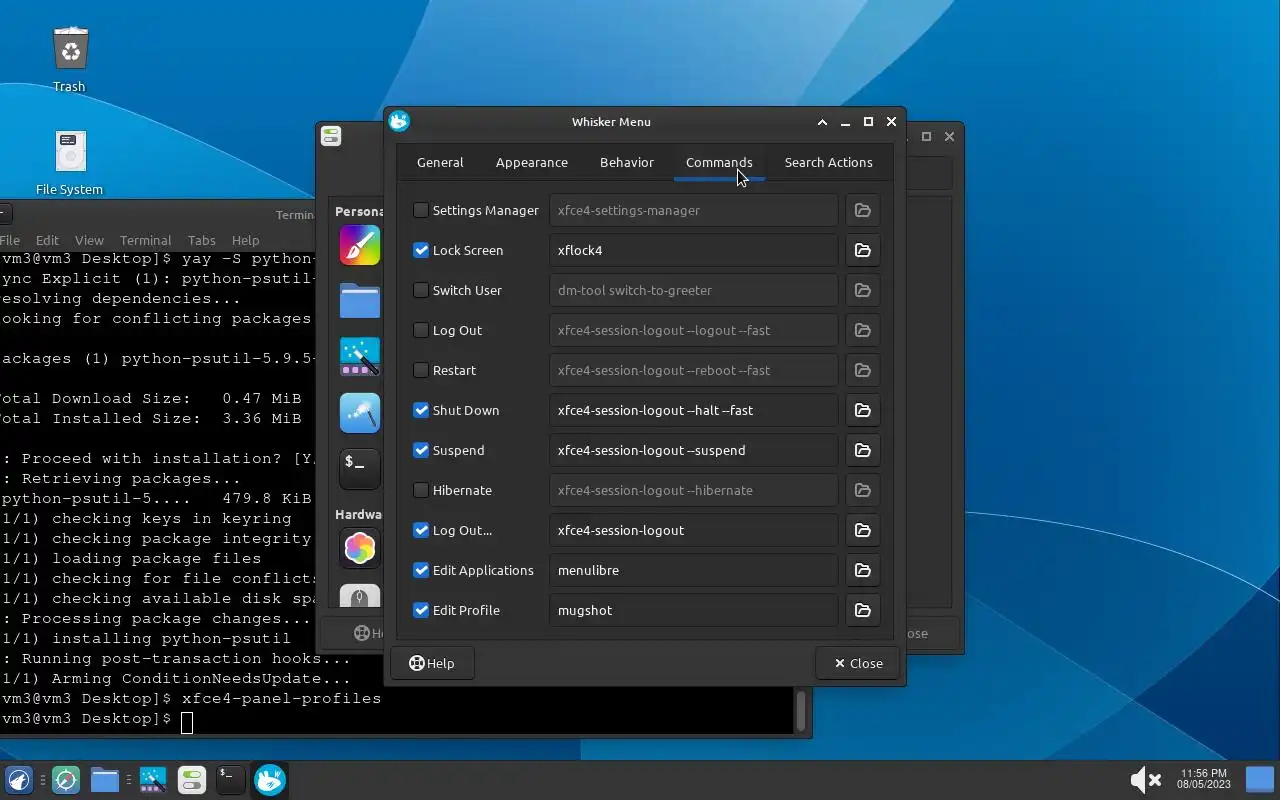The image size is (1280, 800).
Task: Switch to Search Actions tab
Action: (x=828, y=162)
